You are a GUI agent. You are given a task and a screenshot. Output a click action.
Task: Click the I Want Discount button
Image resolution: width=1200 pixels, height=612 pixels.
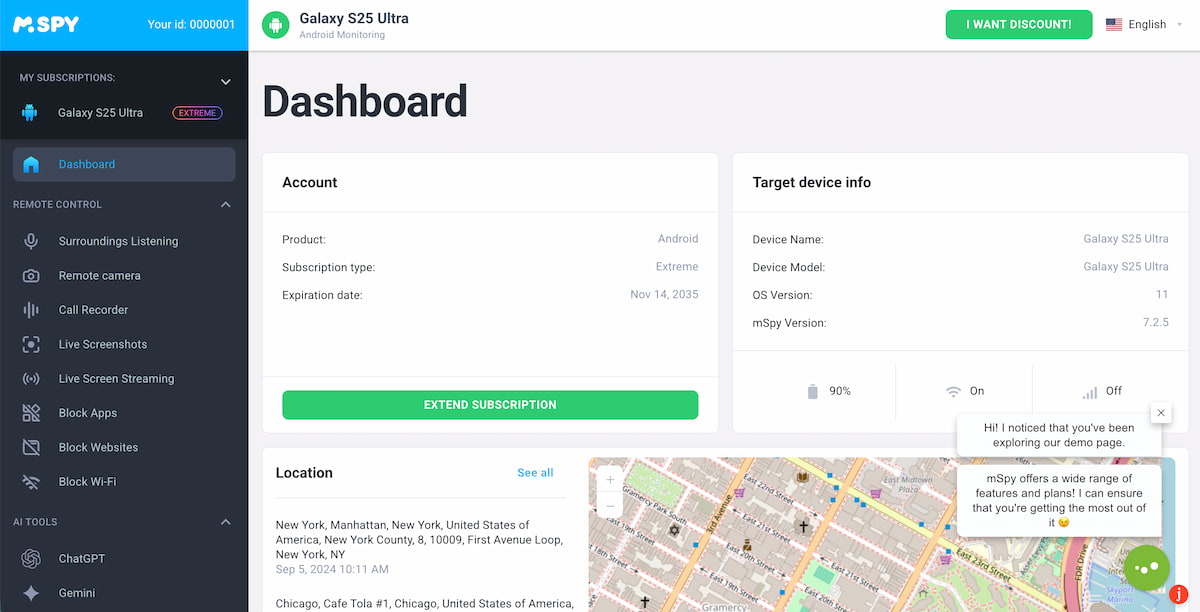(x=1018, y=25)
